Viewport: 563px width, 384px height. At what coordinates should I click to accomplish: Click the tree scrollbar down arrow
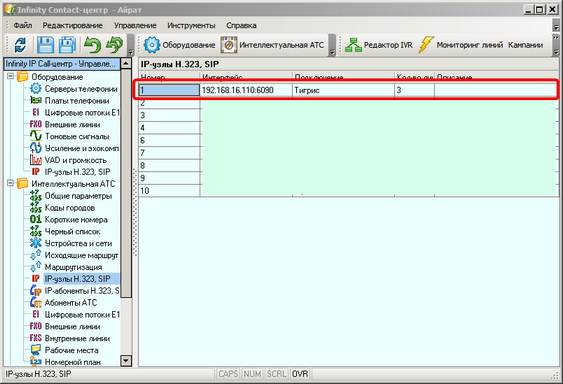tap(126, 361)
